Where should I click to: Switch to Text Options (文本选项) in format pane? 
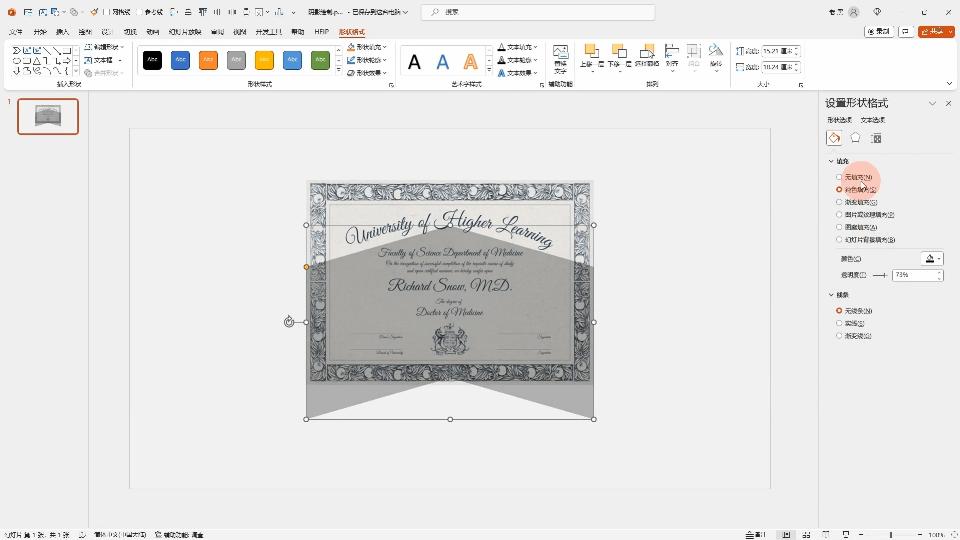pos(873,120)
